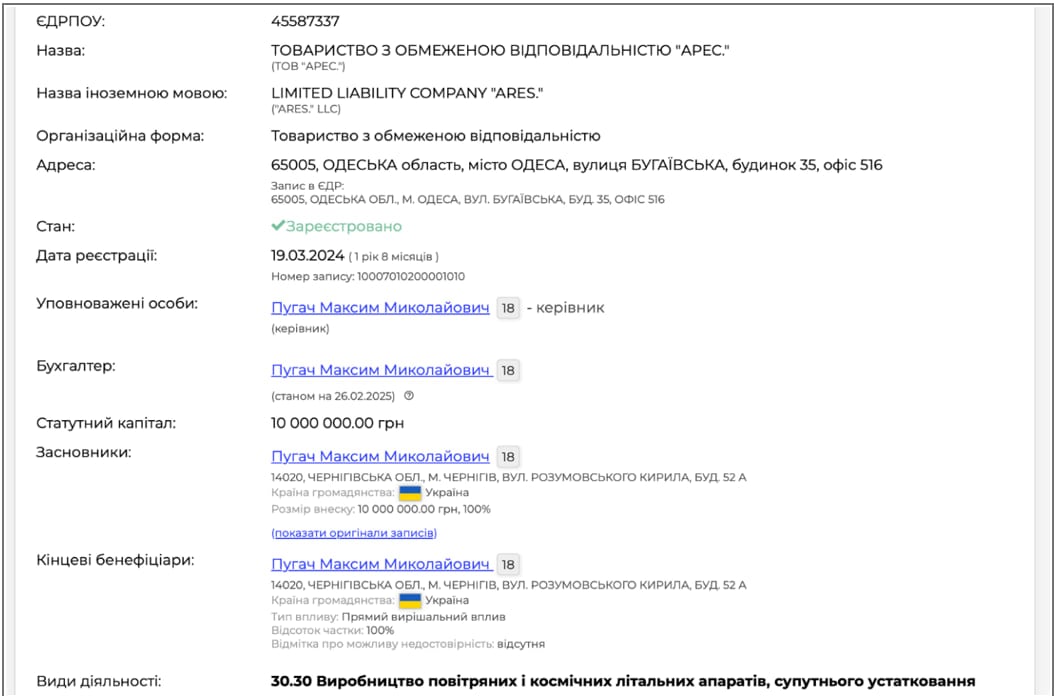Click Ukraine flag icon under Кінцеві бенефіціари
The width and height of the screenshot is (1054, 696).
[x=410, y=600]
